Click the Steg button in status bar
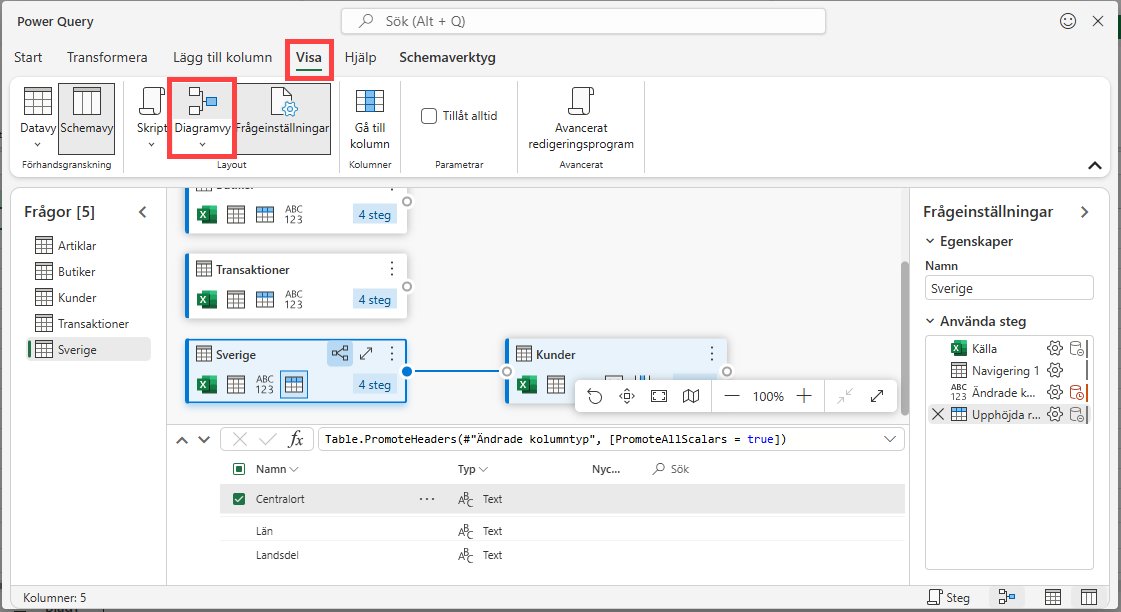Screen dimensions: 1121x612 click(947, 597)
